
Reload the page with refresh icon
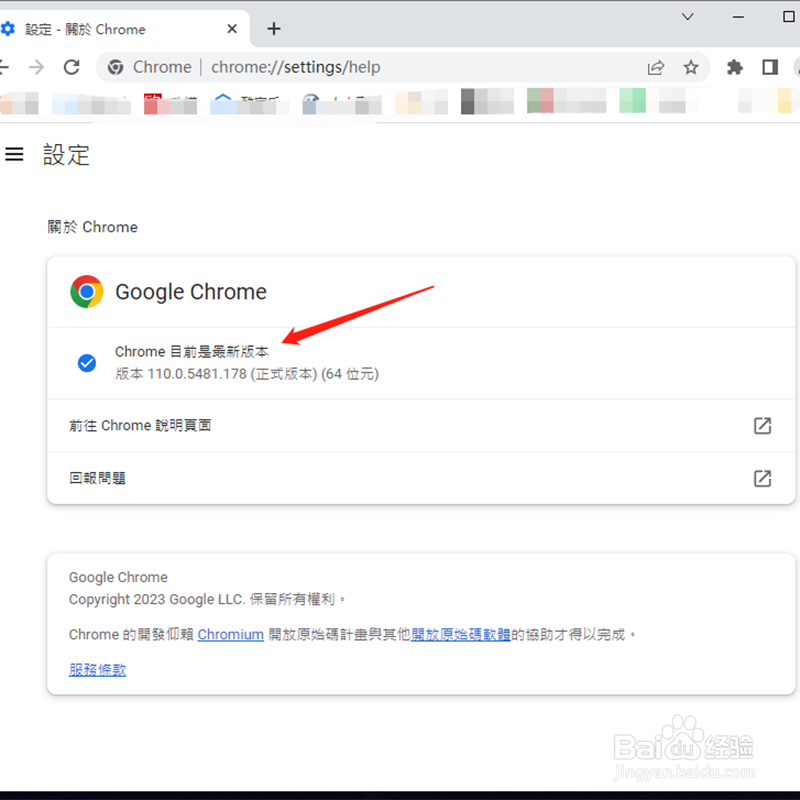tap(71, 67)
